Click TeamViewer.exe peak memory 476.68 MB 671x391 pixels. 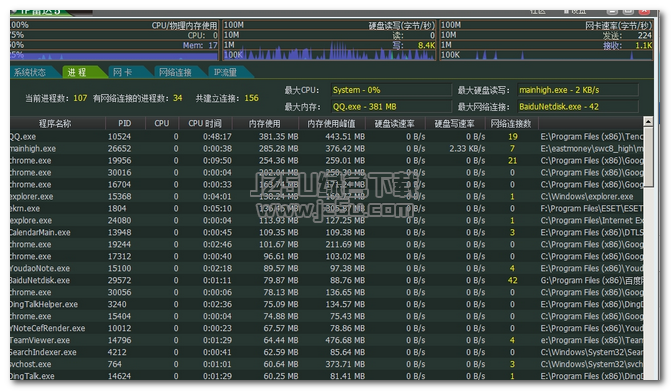click(345, 340)
